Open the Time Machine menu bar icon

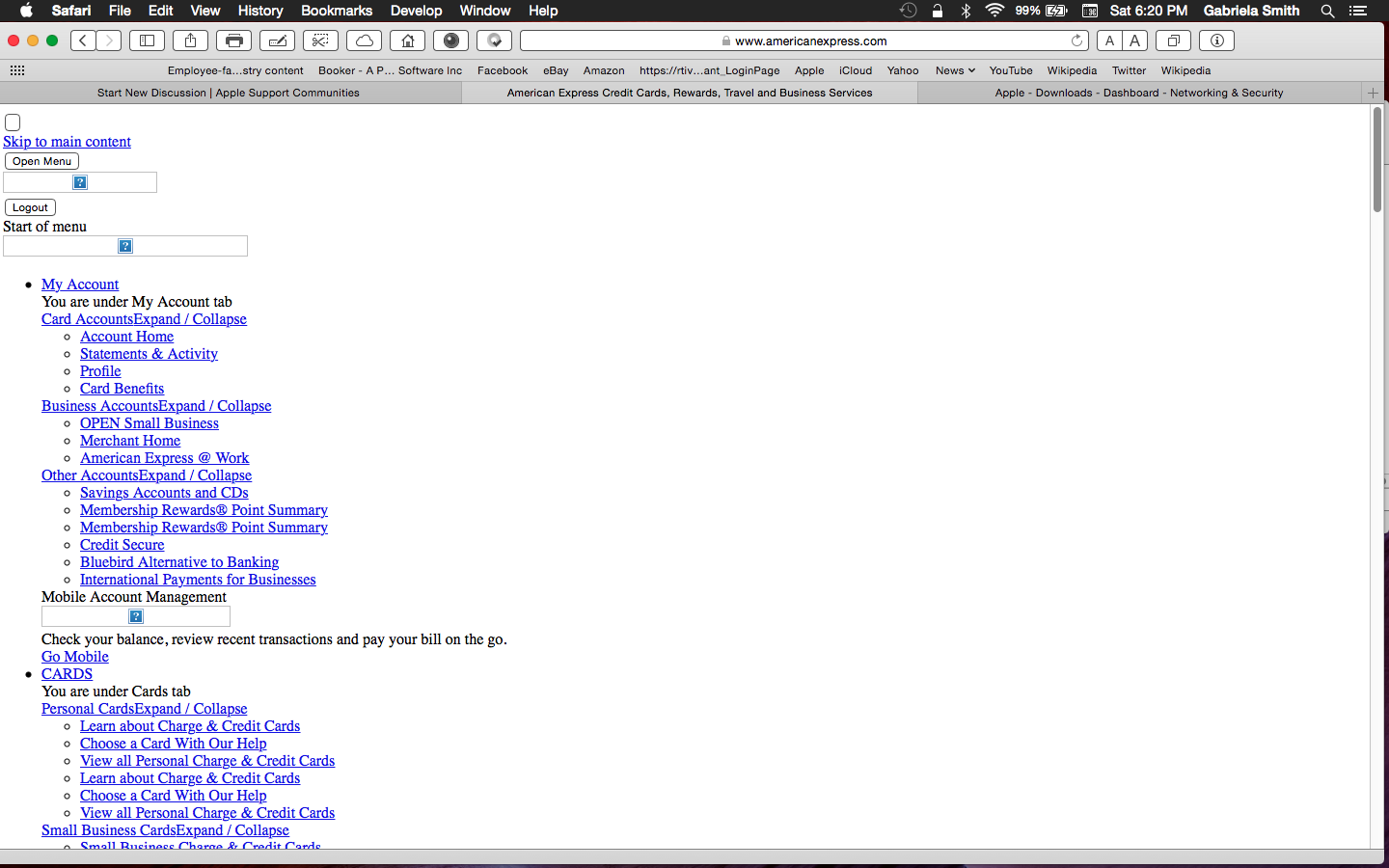pos(909,11)
